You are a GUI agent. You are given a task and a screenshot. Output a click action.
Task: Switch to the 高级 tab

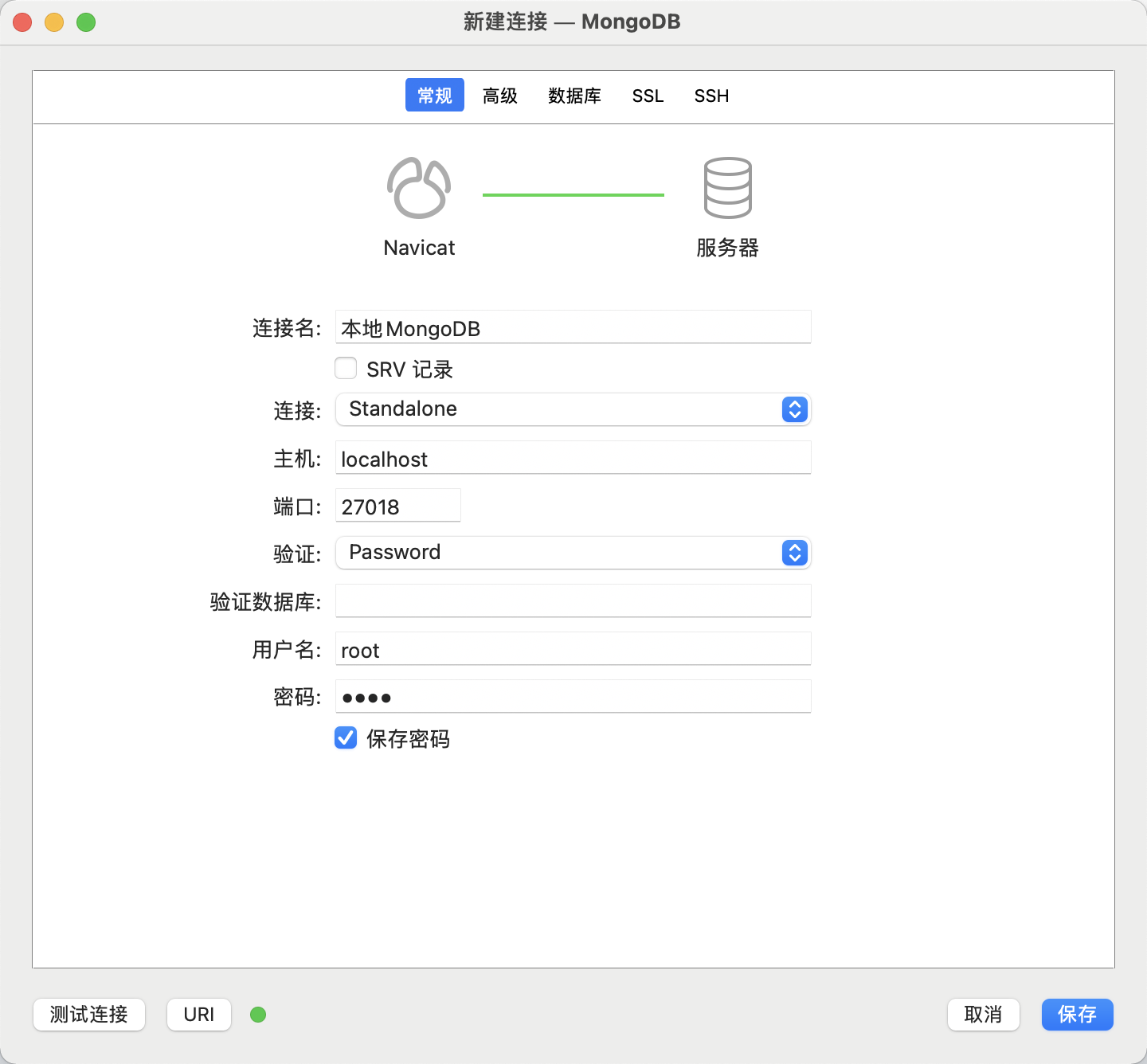[x=500, y=96]
